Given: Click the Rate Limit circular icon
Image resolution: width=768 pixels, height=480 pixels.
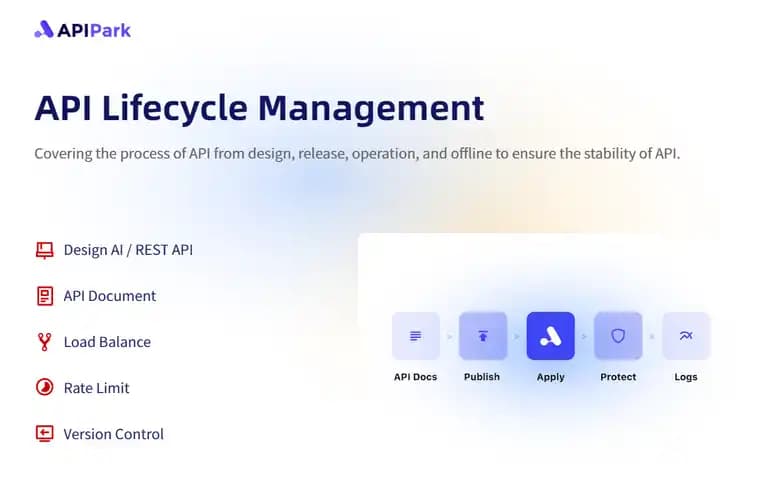Looking at the screenshot, I should 45,387.
